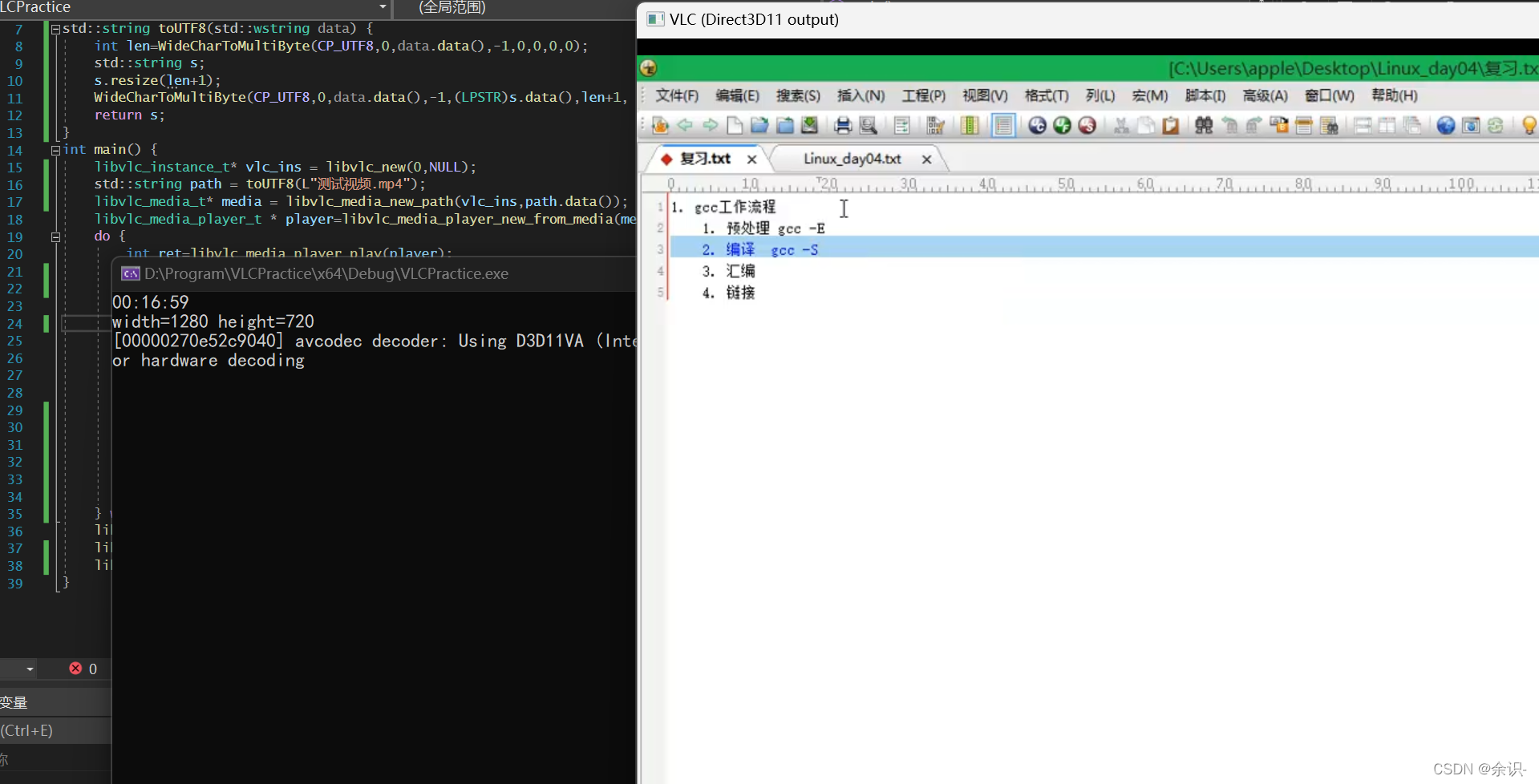The width and height of the screenshot is (1539, 784).
Task: Switch to the Linux_day04.txt tab
Action: (x=852, y=159)
